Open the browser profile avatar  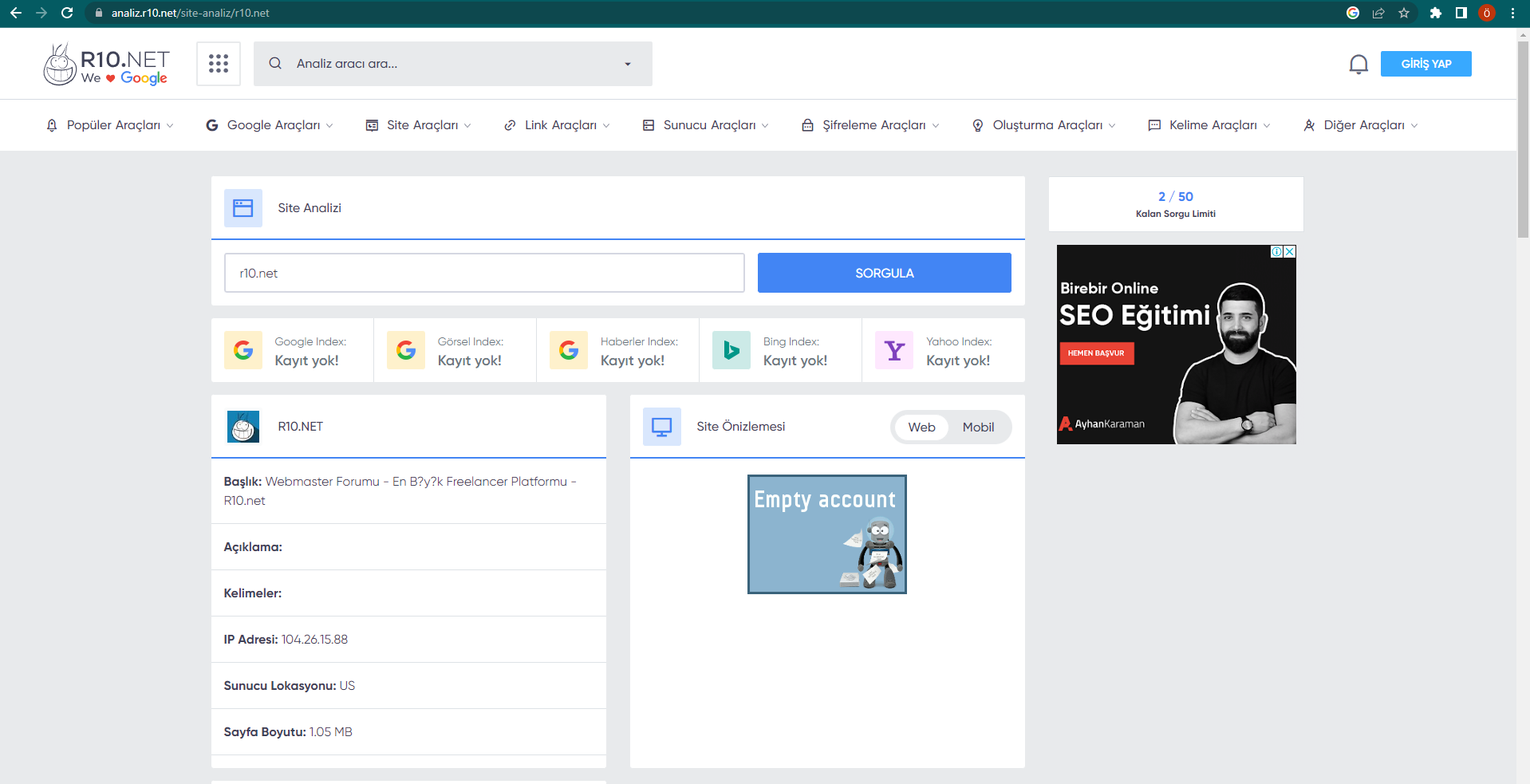click(1487, 13)
